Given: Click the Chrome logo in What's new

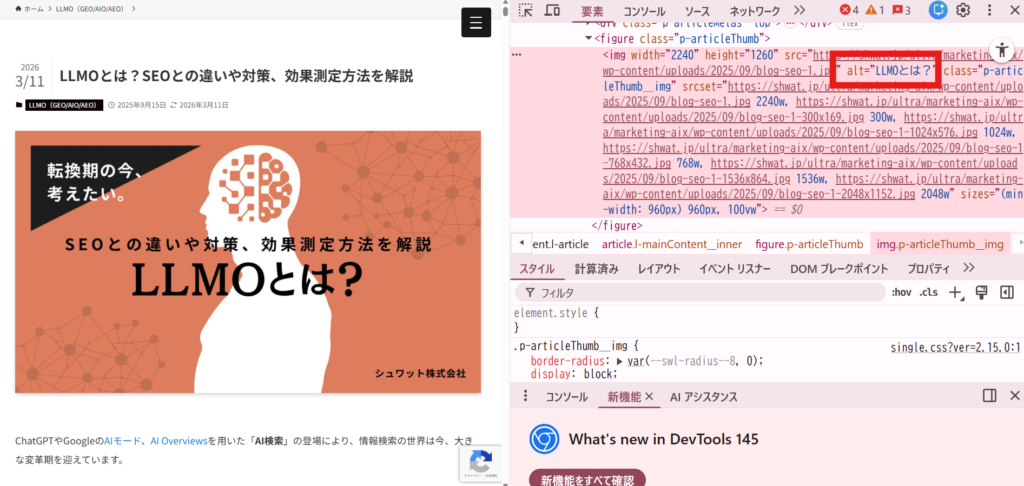Looking at the screenshot, I should (x=544, y=439).
